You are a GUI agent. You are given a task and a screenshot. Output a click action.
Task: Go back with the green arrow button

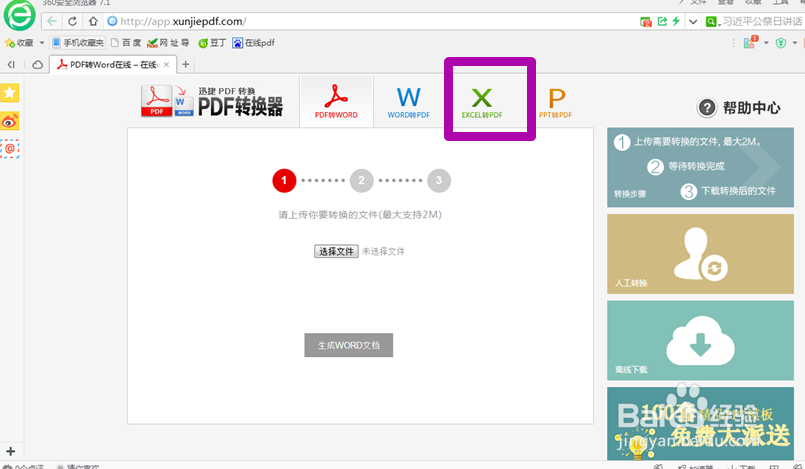[x=52, y=22]
